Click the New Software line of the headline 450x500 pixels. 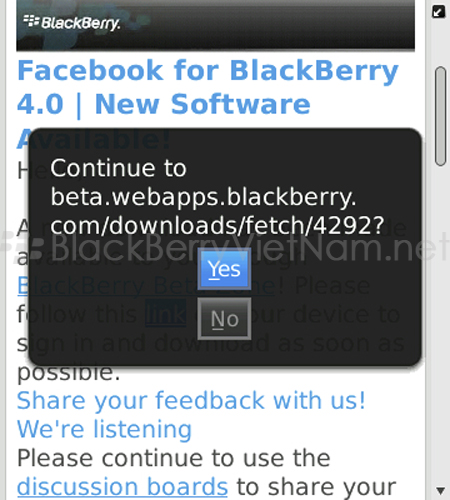click(x=203, y=104)
